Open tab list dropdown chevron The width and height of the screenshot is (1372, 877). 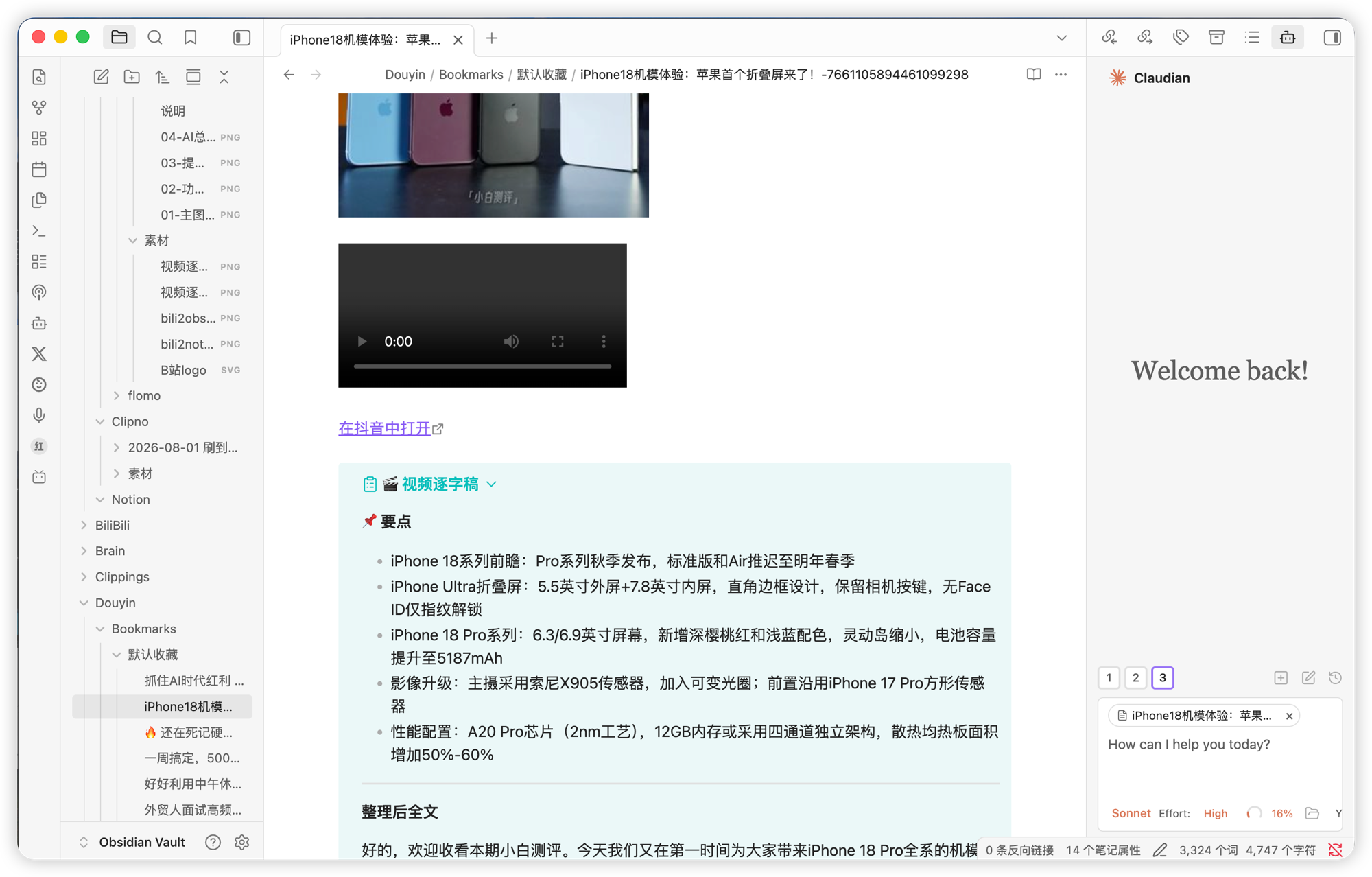pos(1062,38)
